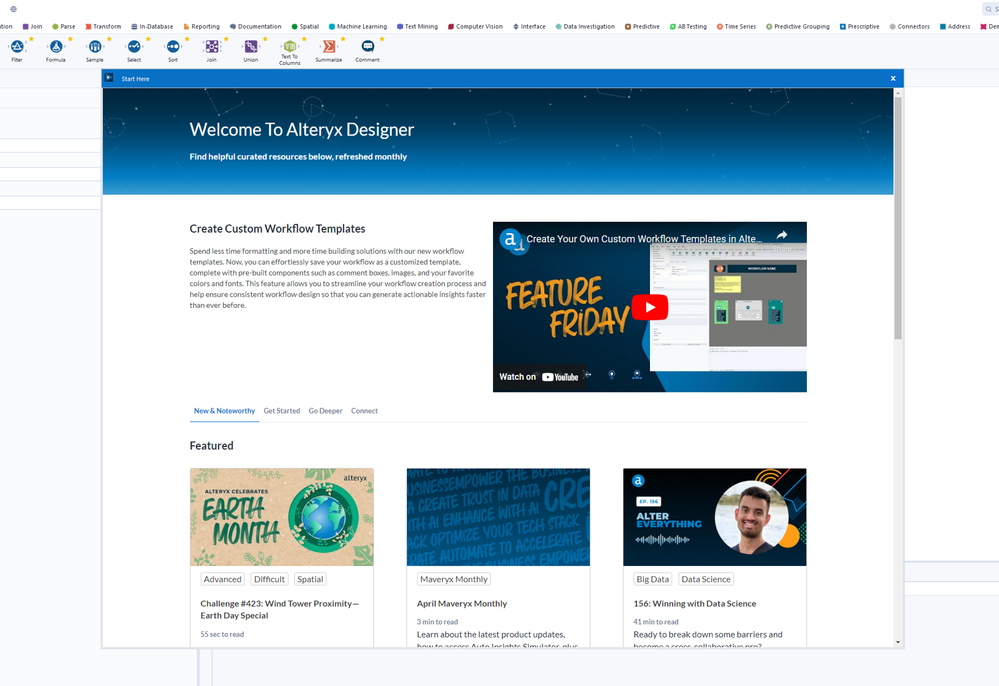Toggle favorite star on Text To Columns tool

click(304, 39)
